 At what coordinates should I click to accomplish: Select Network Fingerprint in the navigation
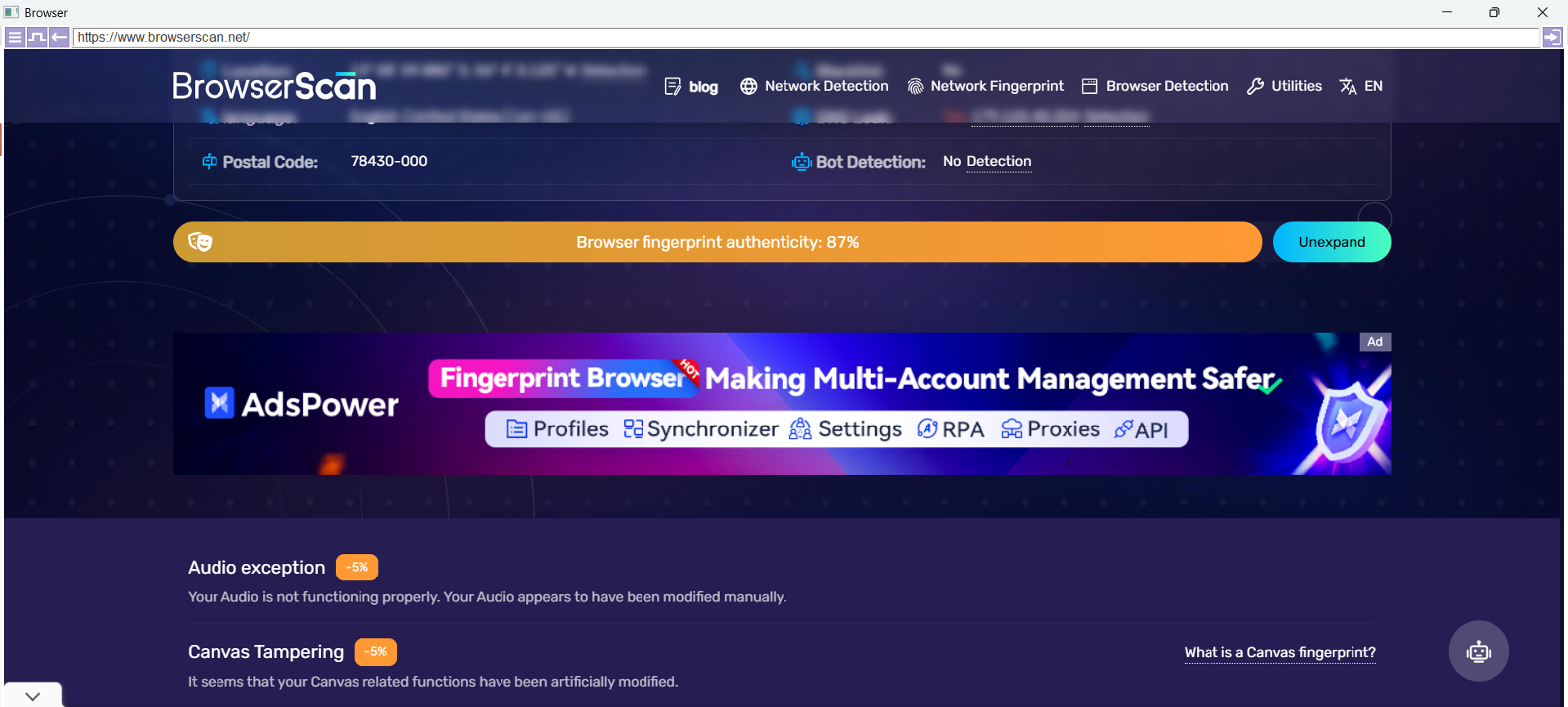click(985, 86)
